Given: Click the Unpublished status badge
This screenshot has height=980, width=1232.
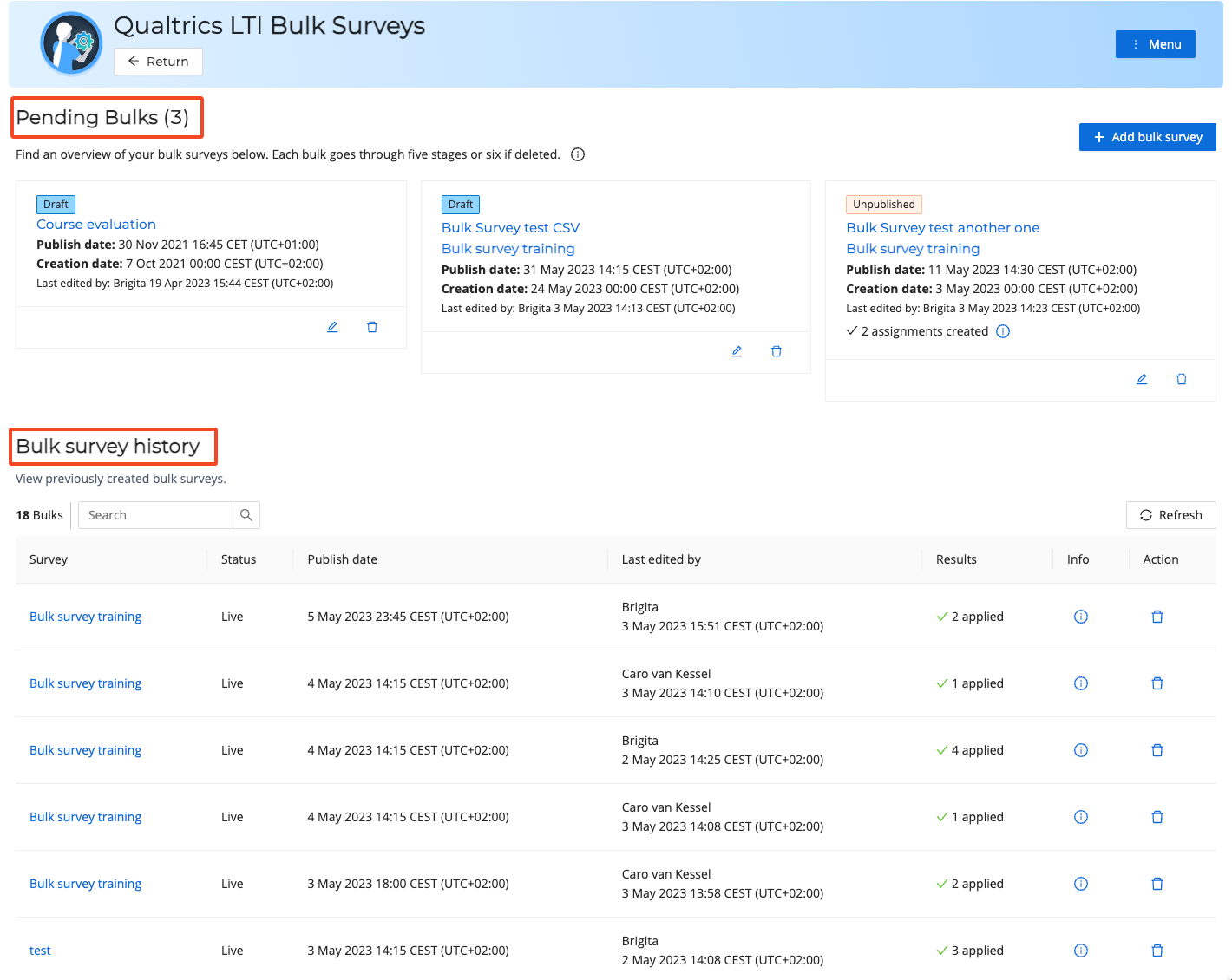Looking at the screenshot, I should click(884, 205).
